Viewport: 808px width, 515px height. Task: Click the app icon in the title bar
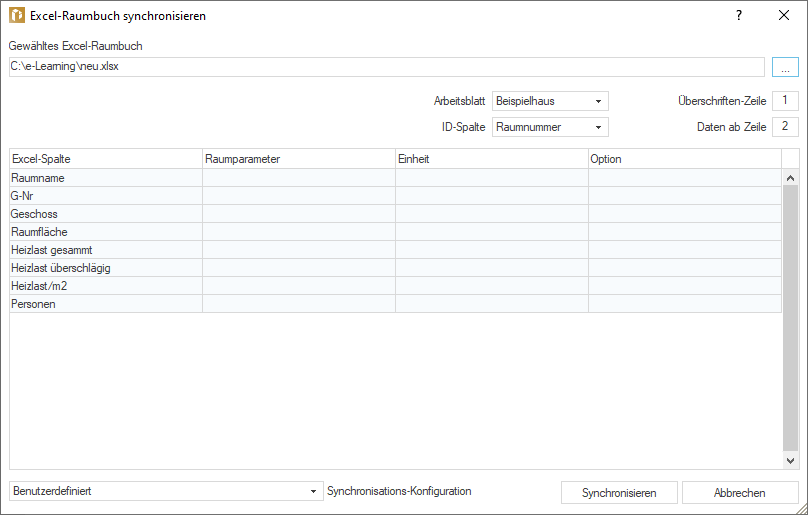click(16, 15)
